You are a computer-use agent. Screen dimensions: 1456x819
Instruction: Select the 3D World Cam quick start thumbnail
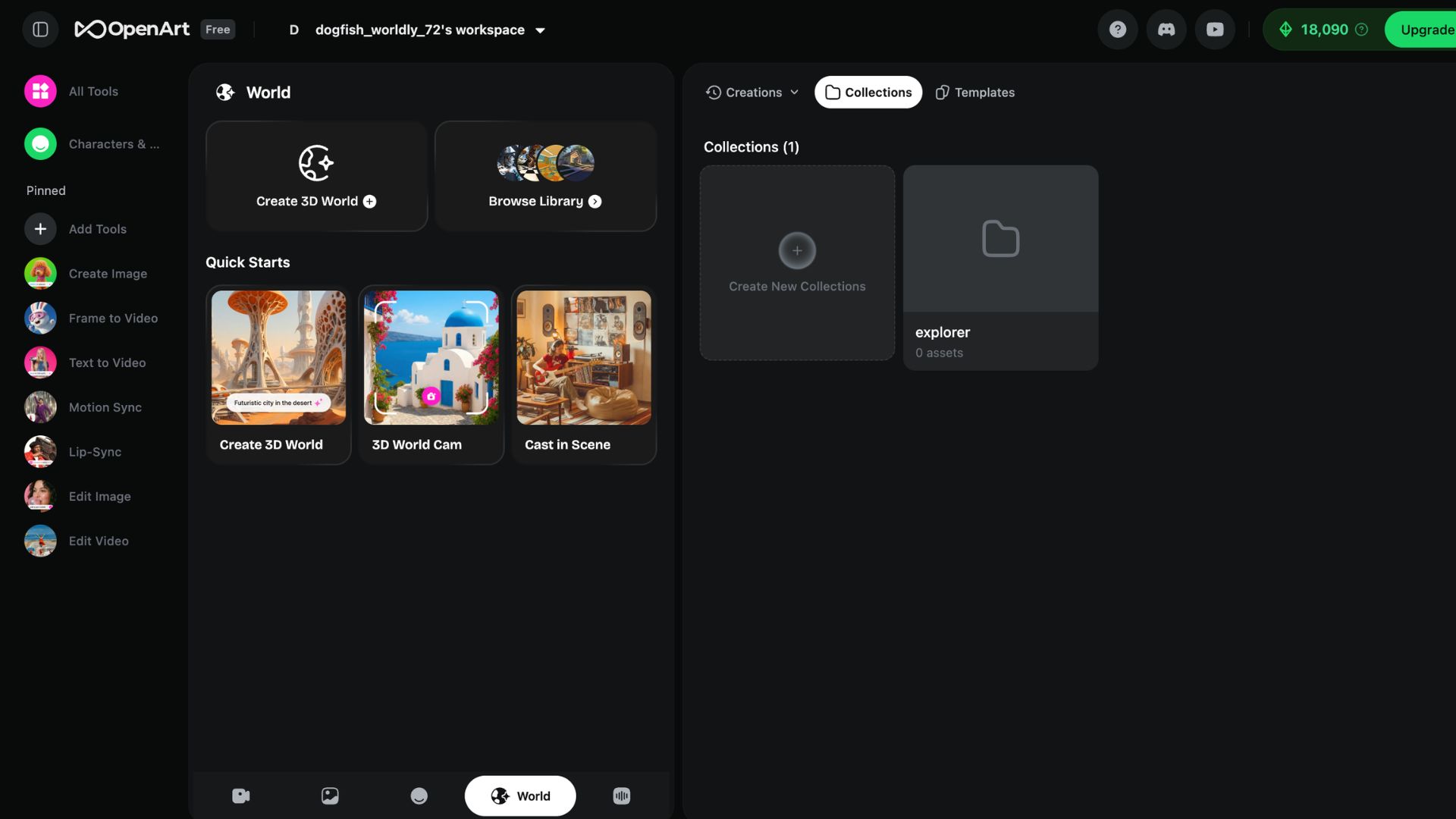[x=431, y=357]
